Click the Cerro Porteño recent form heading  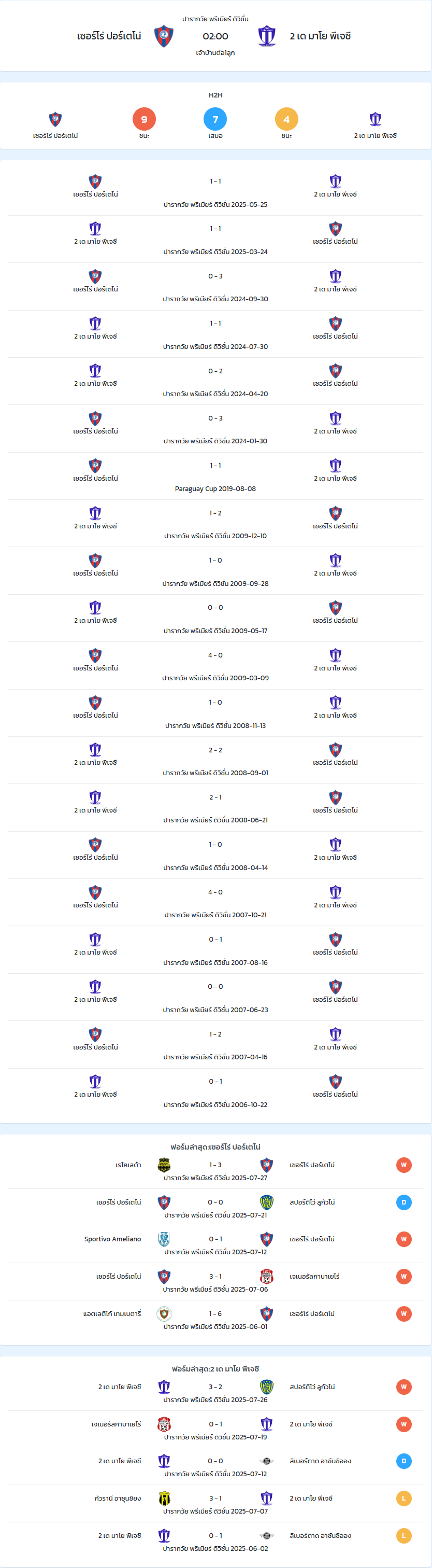(215, 1147)
